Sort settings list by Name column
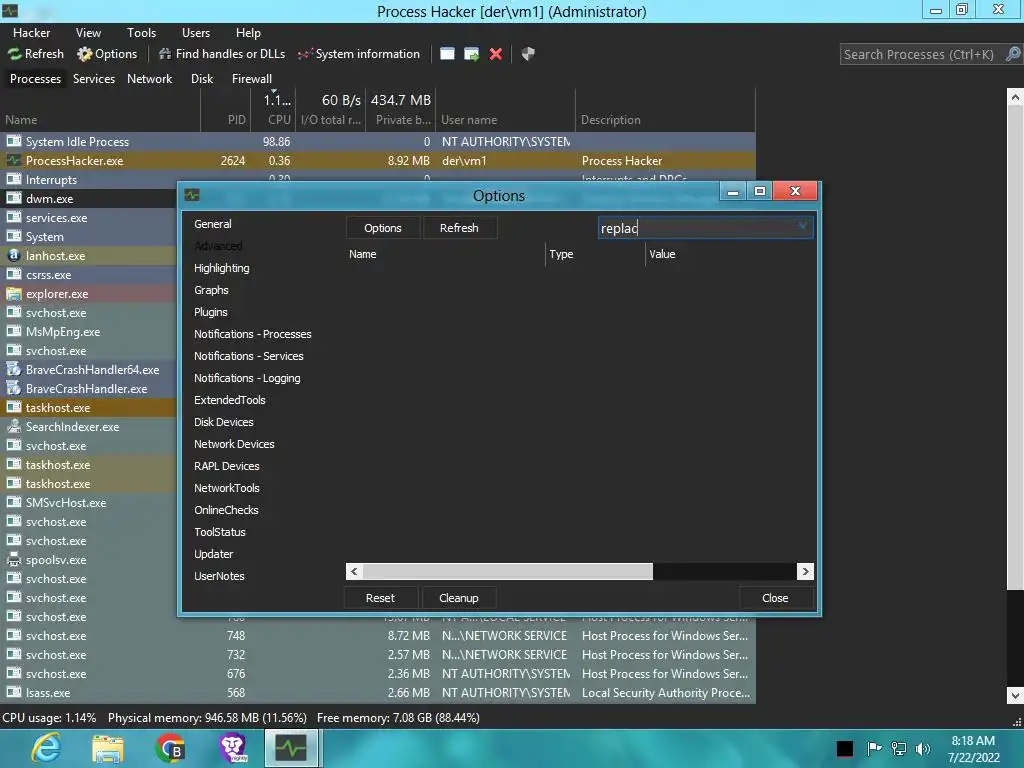 pos(445,254)
